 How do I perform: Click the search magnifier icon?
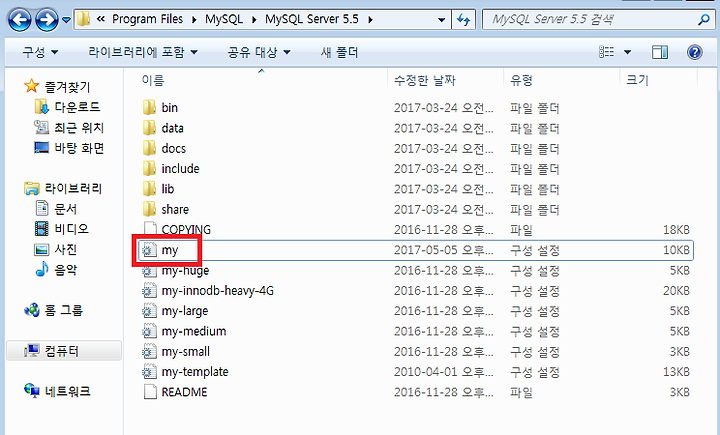pyautogui.click(x=703, y=19)
